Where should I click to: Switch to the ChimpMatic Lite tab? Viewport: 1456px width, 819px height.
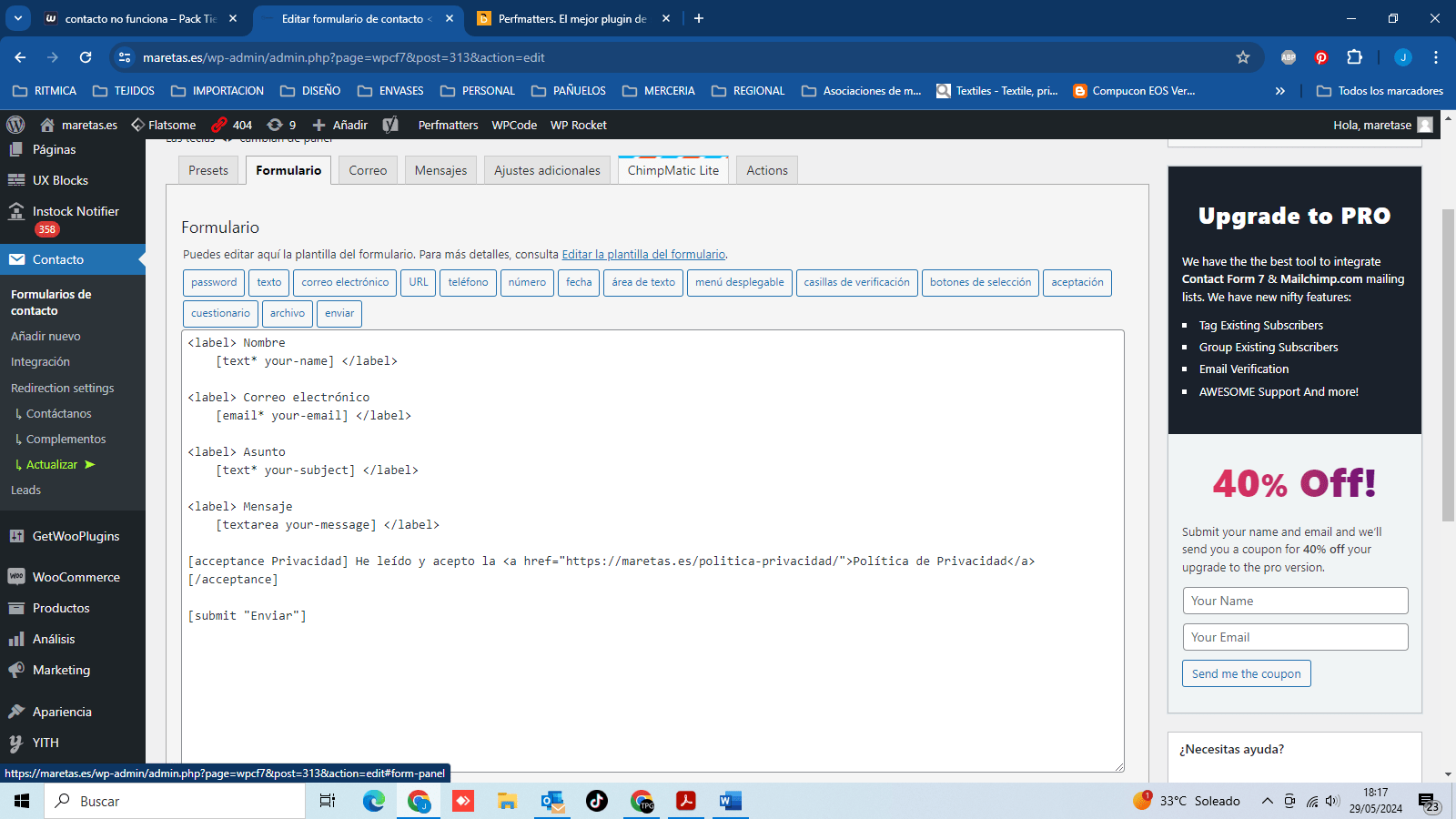[x=672, y=170]
